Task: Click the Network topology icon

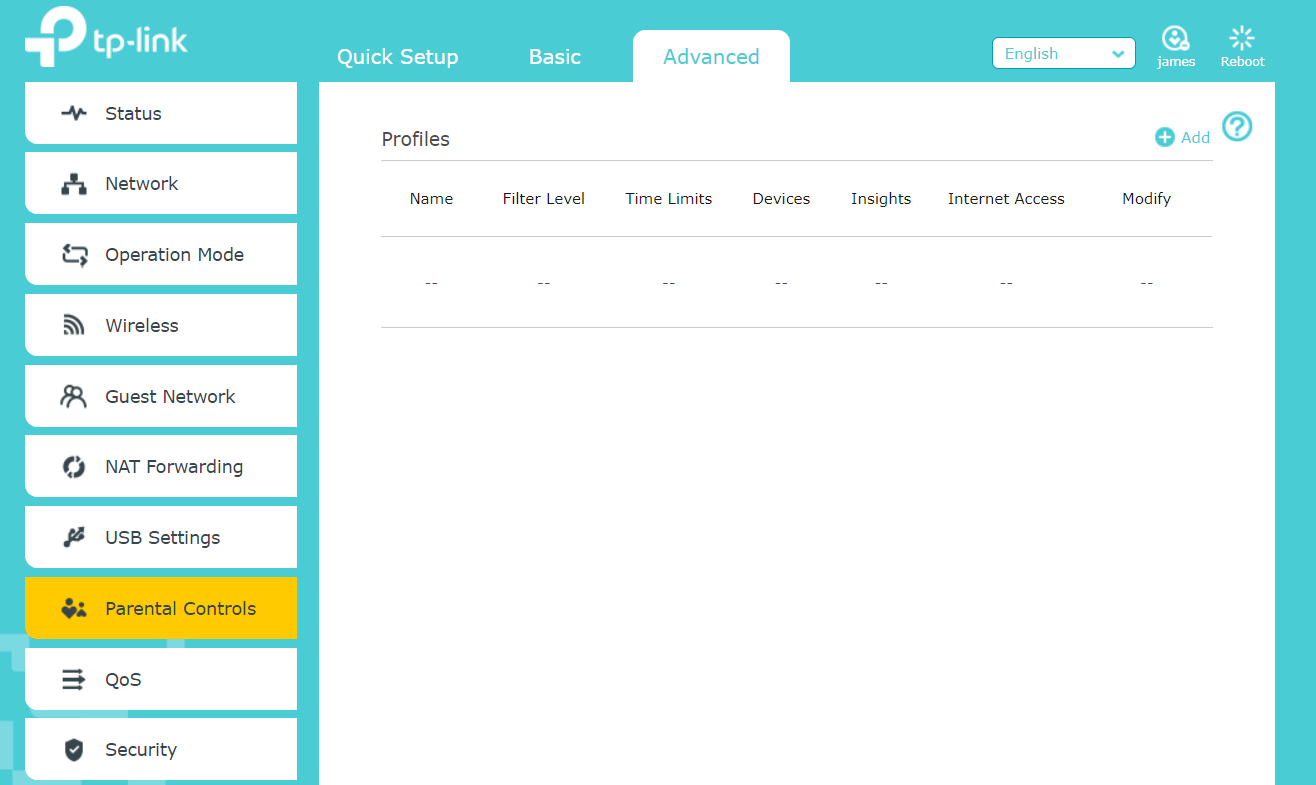Action: click(x=74, y=184)
